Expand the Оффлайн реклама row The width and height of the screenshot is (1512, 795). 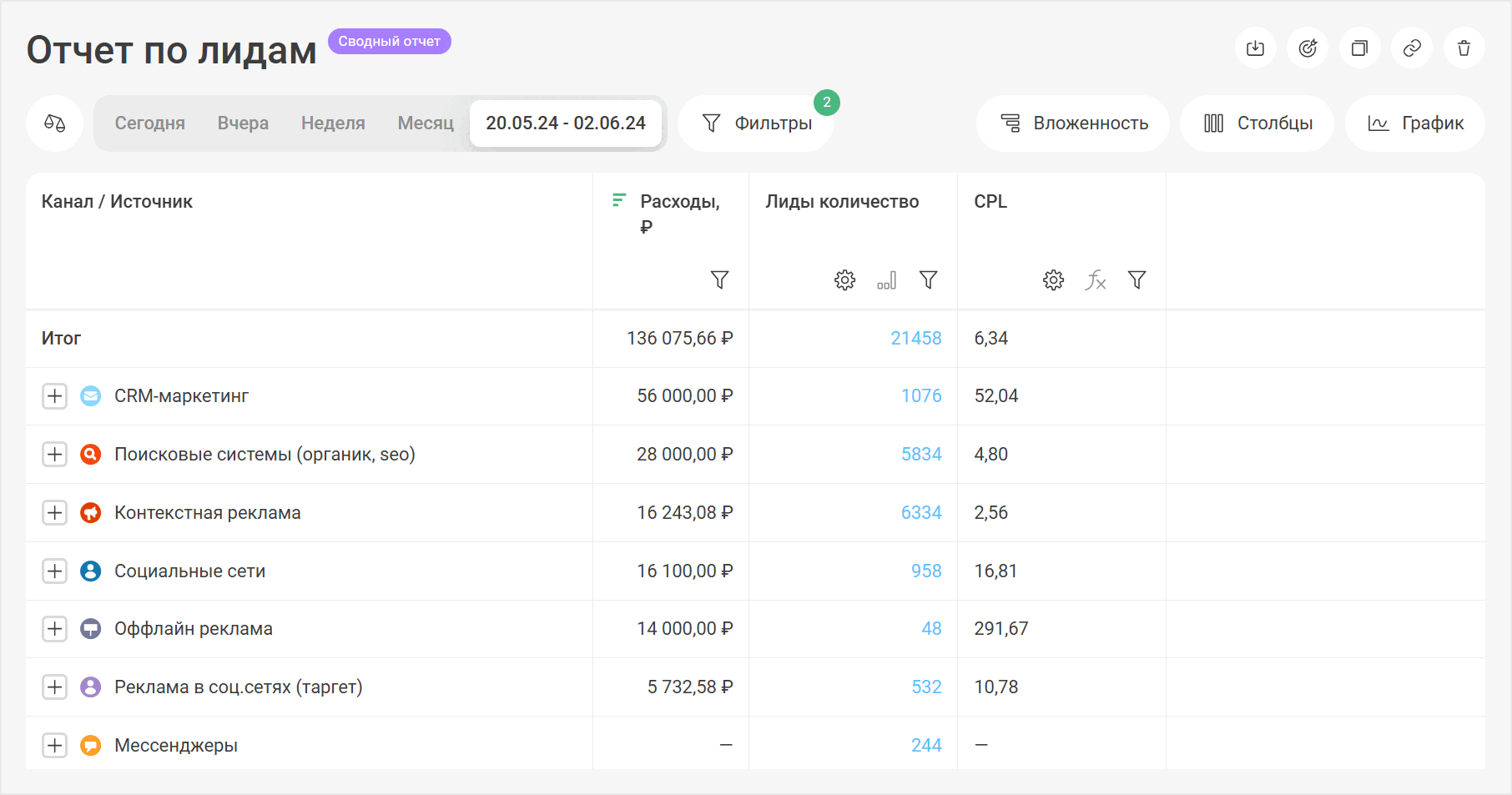click(55, 629)
